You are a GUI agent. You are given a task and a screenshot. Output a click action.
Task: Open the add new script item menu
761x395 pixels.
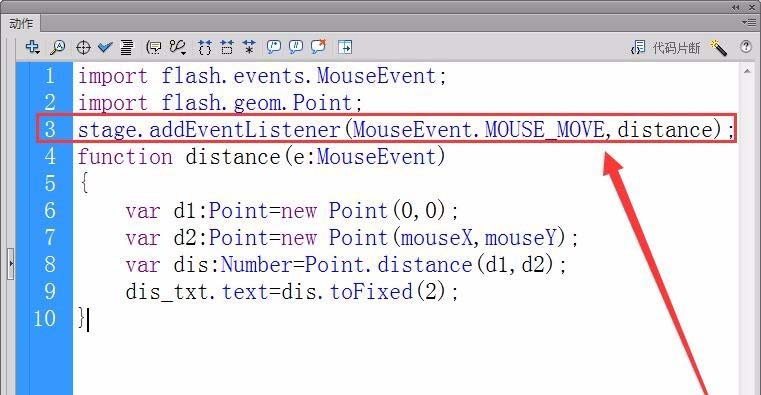(x=33, y=47)
